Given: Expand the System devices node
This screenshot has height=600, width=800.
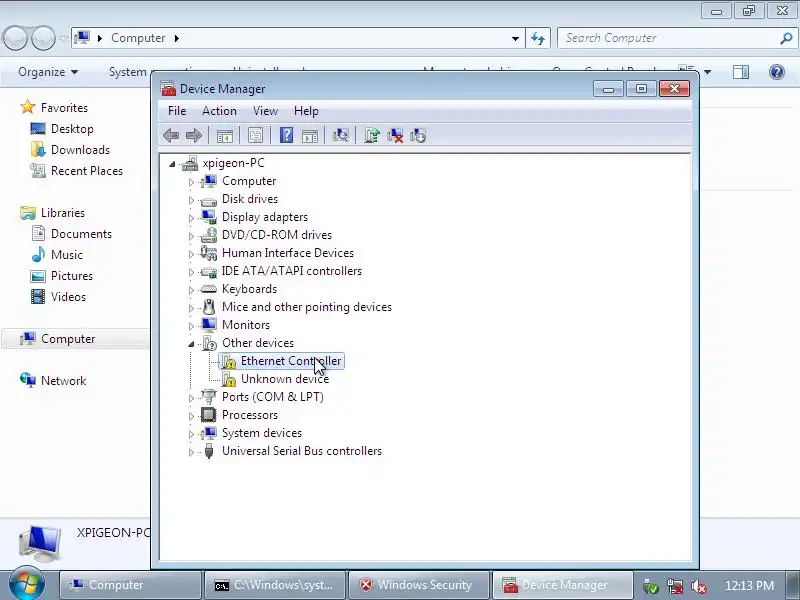Looking at the screenshot, I should pyautogui.click(x=191, y=434).
